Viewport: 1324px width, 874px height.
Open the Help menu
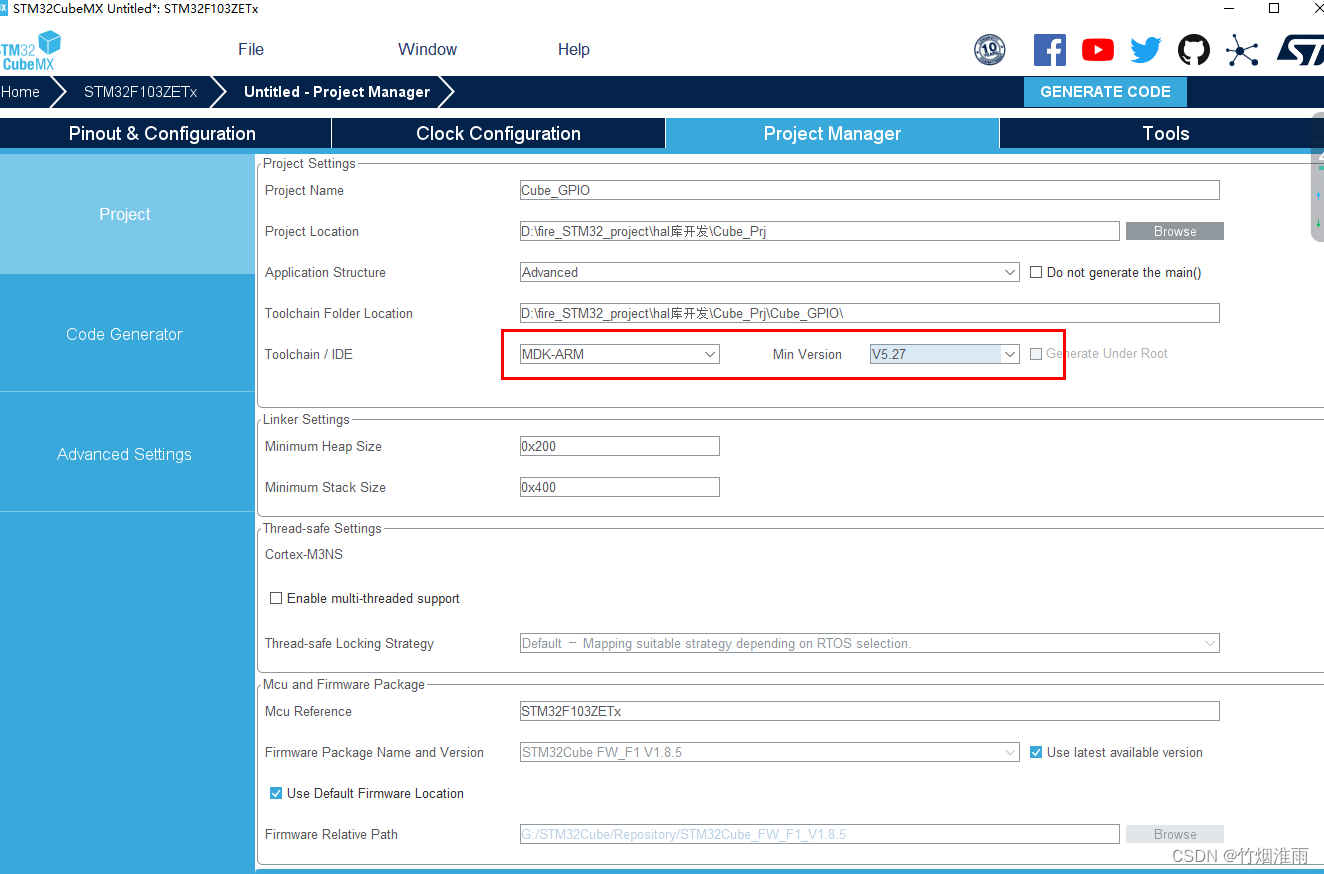click(x=573, y=49)
